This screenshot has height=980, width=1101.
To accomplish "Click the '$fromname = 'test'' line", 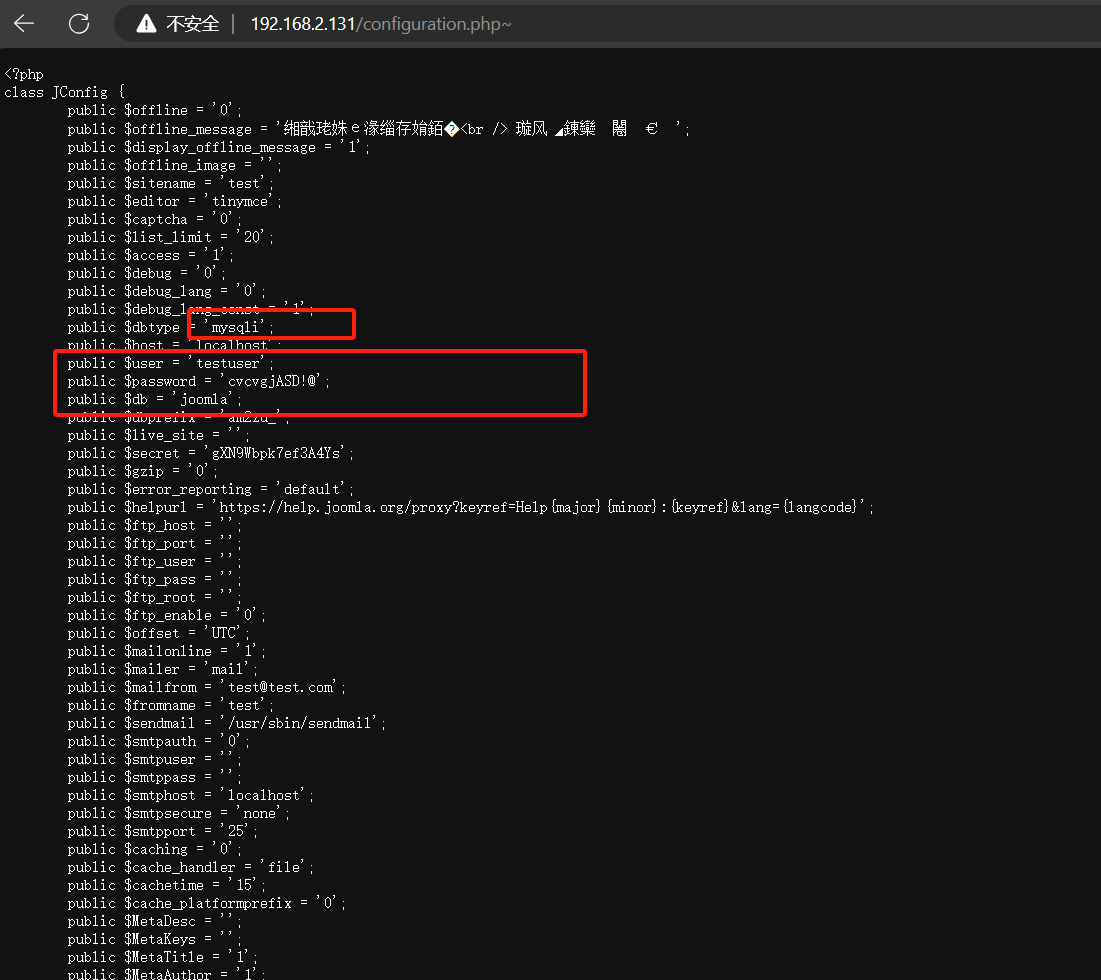I will pyautogui.click(x=171, y=706).
